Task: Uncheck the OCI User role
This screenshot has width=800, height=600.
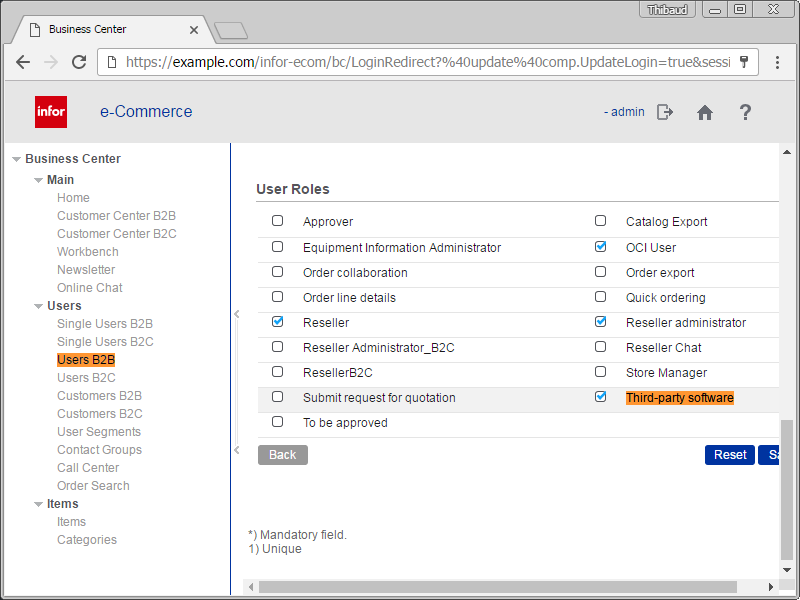Action: (601, 246)
